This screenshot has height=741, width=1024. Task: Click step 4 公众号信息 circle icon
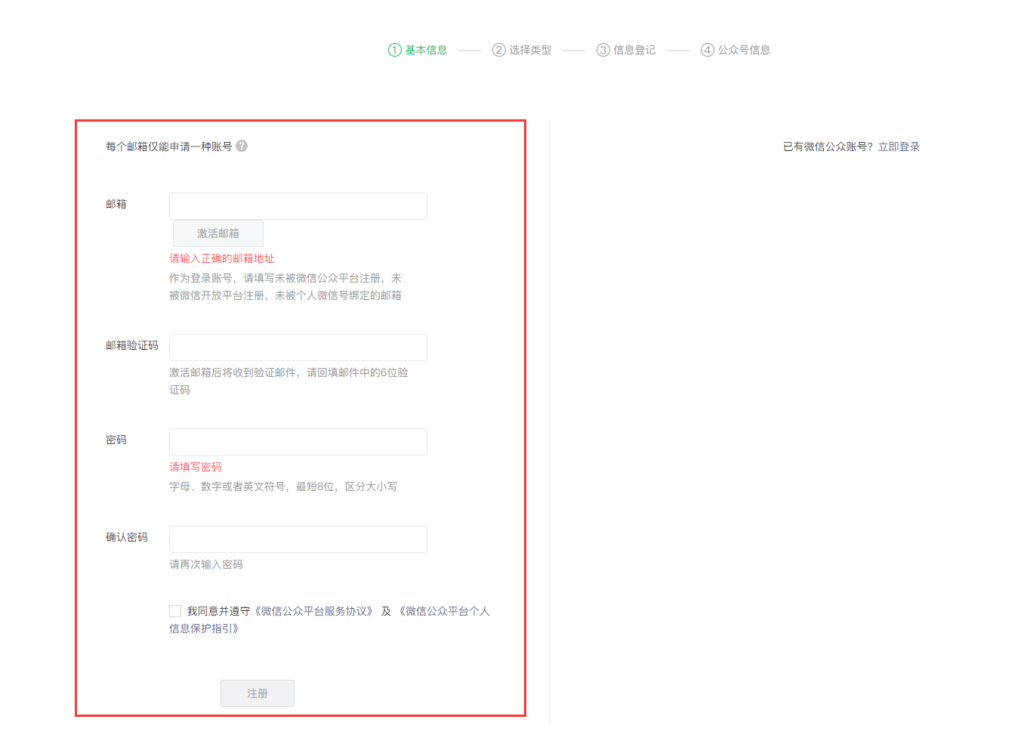coord(707,50)
